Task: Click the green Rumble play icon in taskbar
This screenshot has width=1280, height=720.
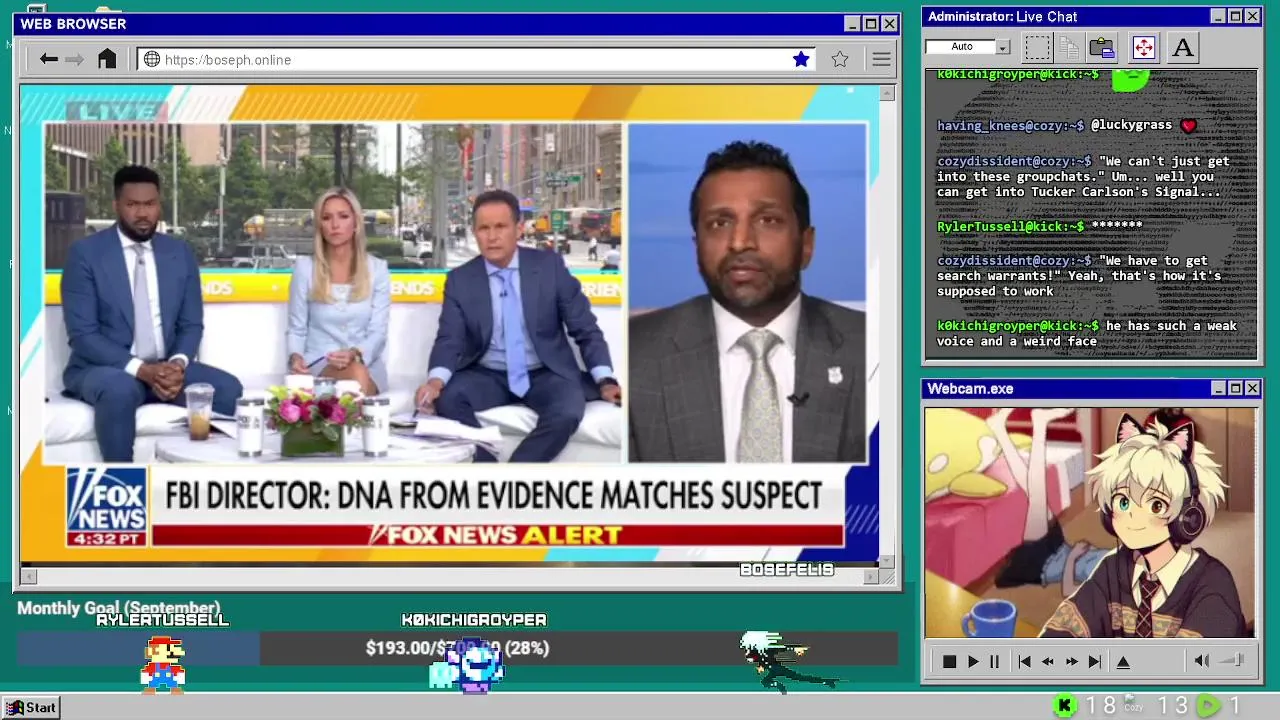Action: point(1209,706)
